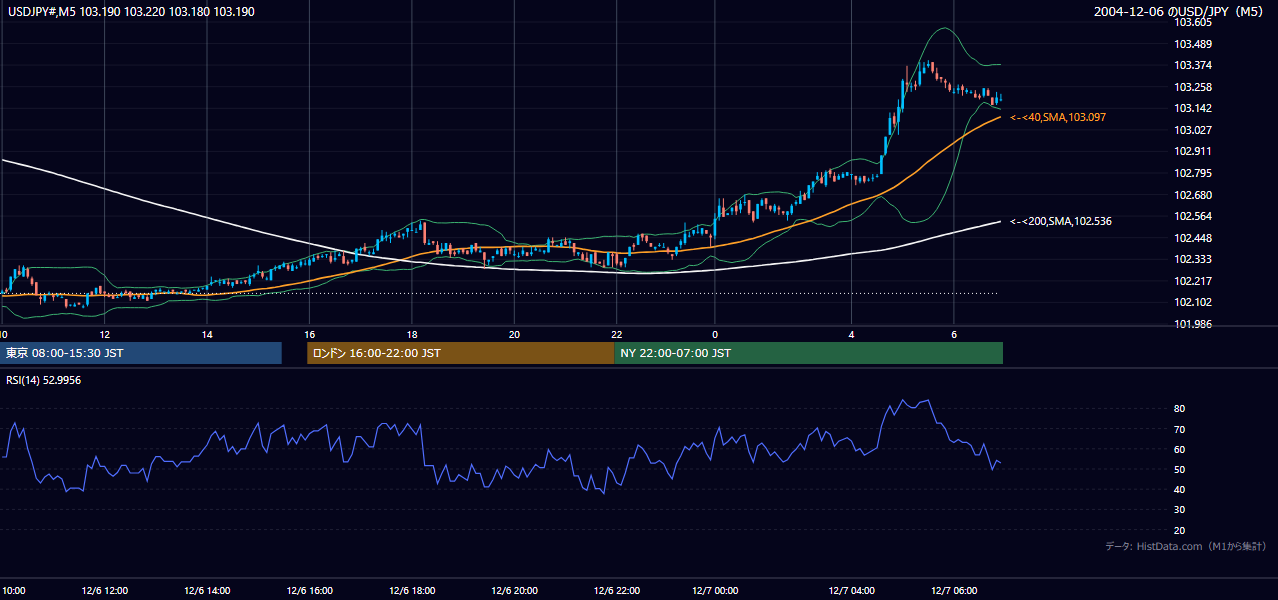Click the bottom time label 12/7 06:00

(x=954, y=591)
